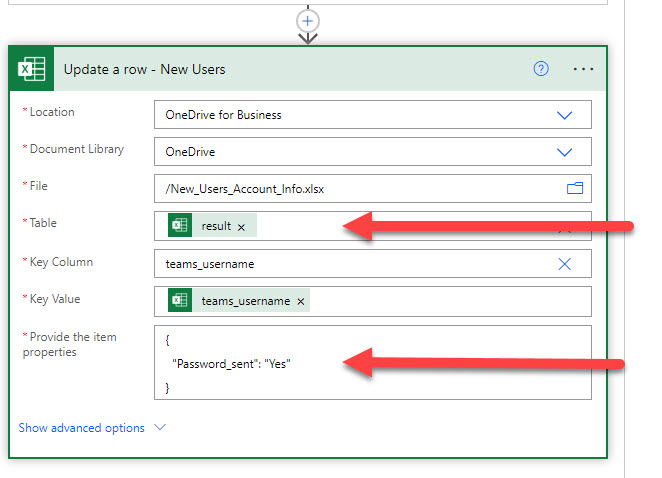662x478 pixels.
Task: Click the Show advanced options link
Action: click(82, 428)
